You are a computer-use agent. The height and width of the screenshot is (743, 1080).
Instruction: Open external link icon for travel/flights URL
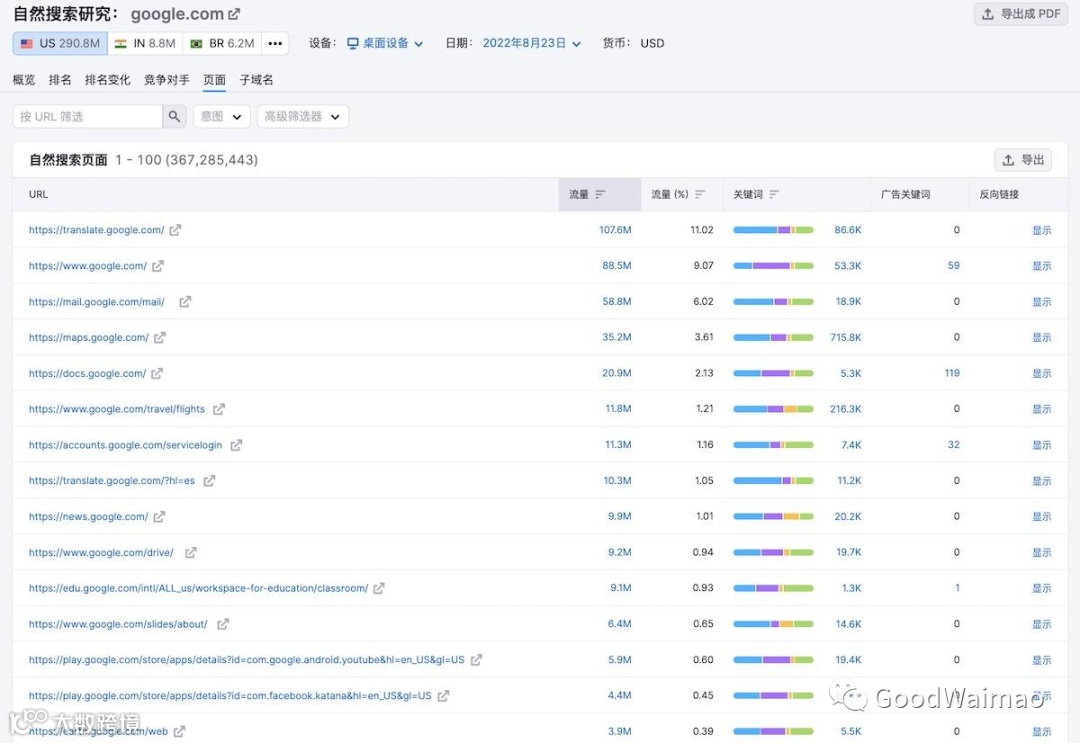pos(219,409)
